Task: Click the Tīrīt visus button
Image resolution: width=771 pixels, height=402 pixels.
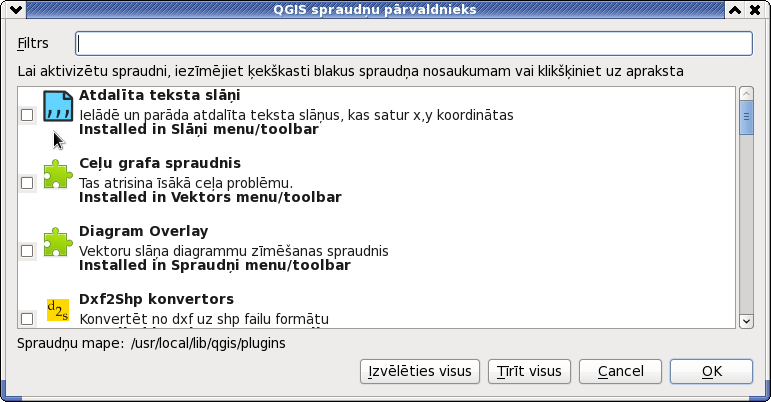Action: [x=529, y=371]
